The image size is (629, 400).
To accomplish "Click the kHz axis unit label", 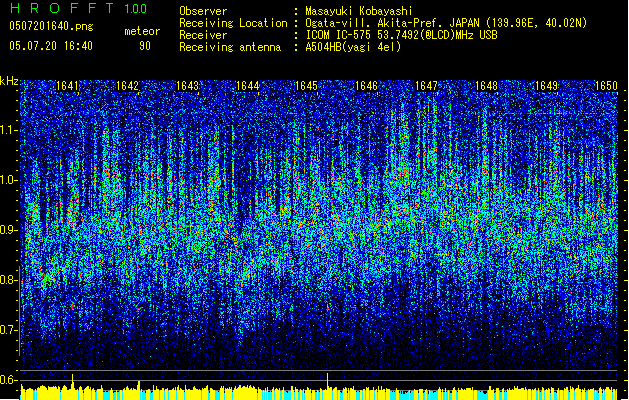I will (9, 81).
